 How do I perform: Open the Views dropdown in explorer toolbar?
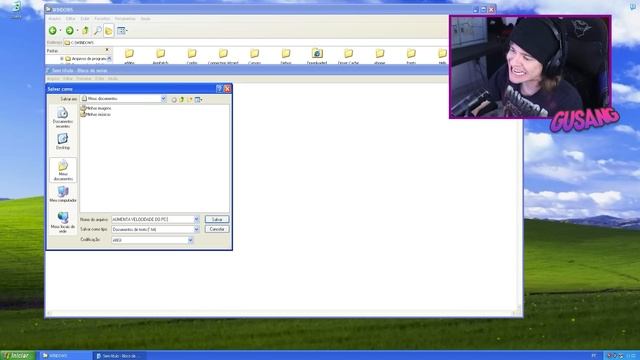(x=122, y=31)
